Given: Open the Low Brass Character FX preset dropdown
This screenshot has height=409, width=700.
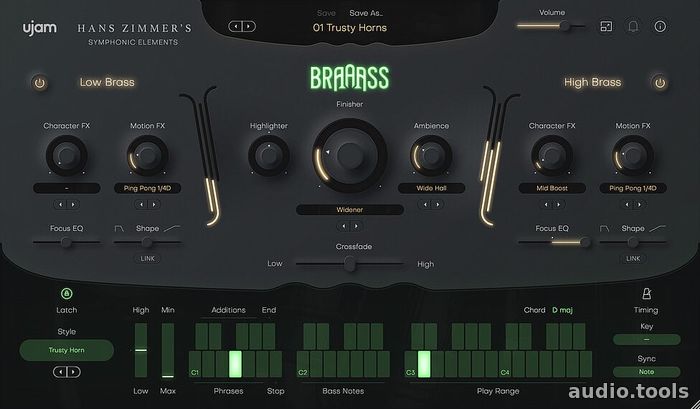Looking at the screenshot, I should tap(67, 188).
